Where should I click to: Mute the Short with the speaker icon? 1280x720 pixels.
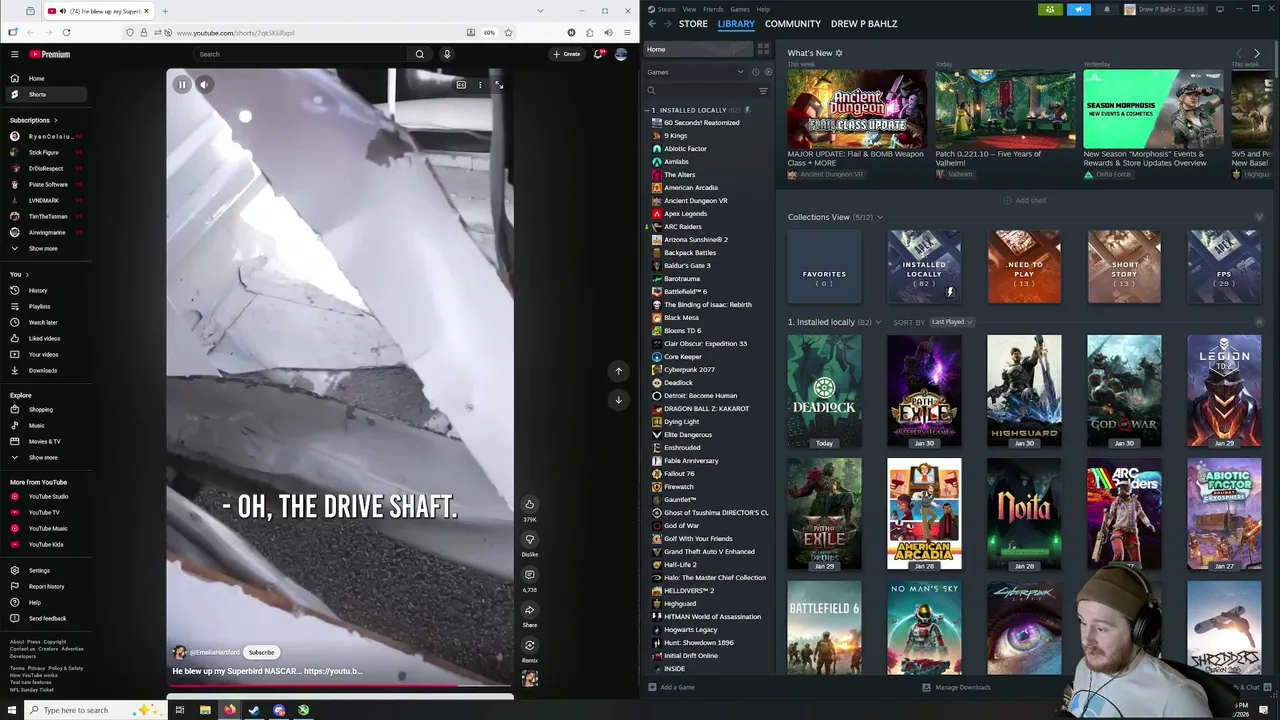(204, 85)
